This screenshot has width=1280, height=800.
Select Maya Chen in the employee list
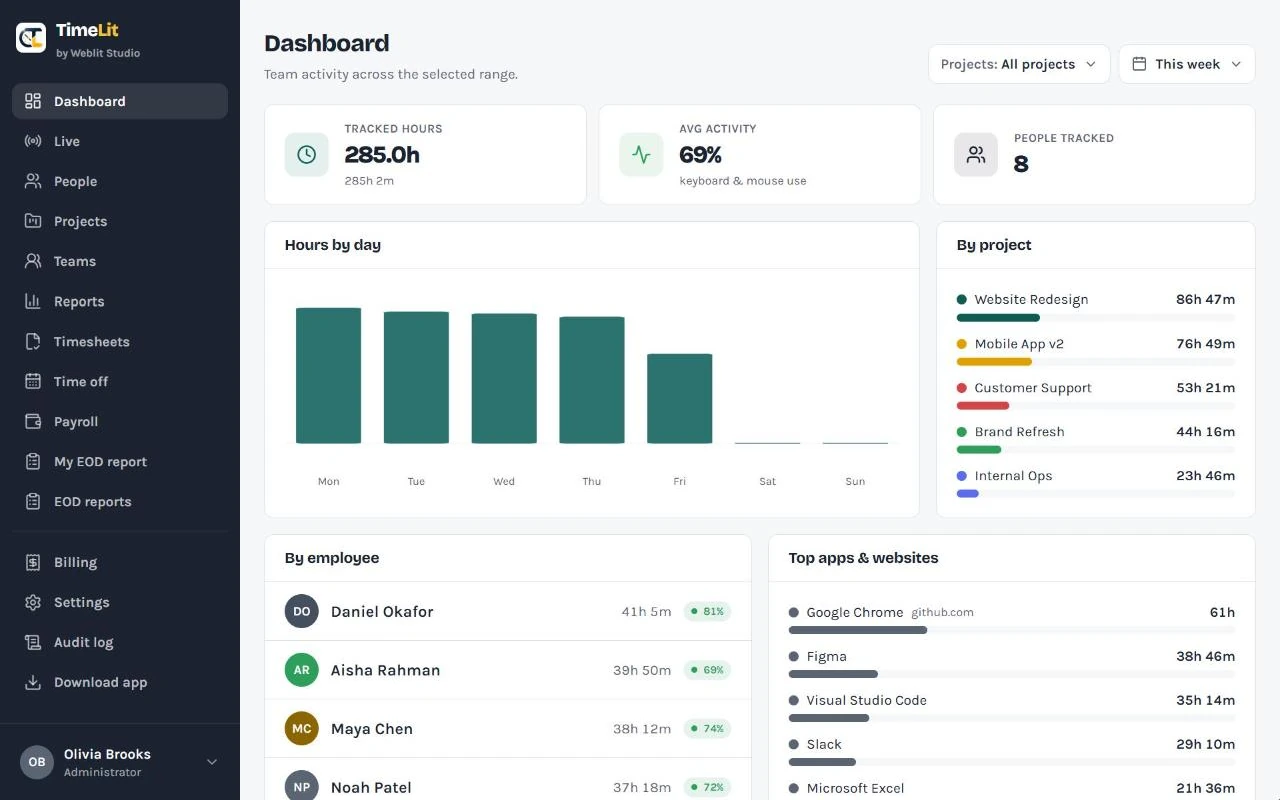(508, 729)
